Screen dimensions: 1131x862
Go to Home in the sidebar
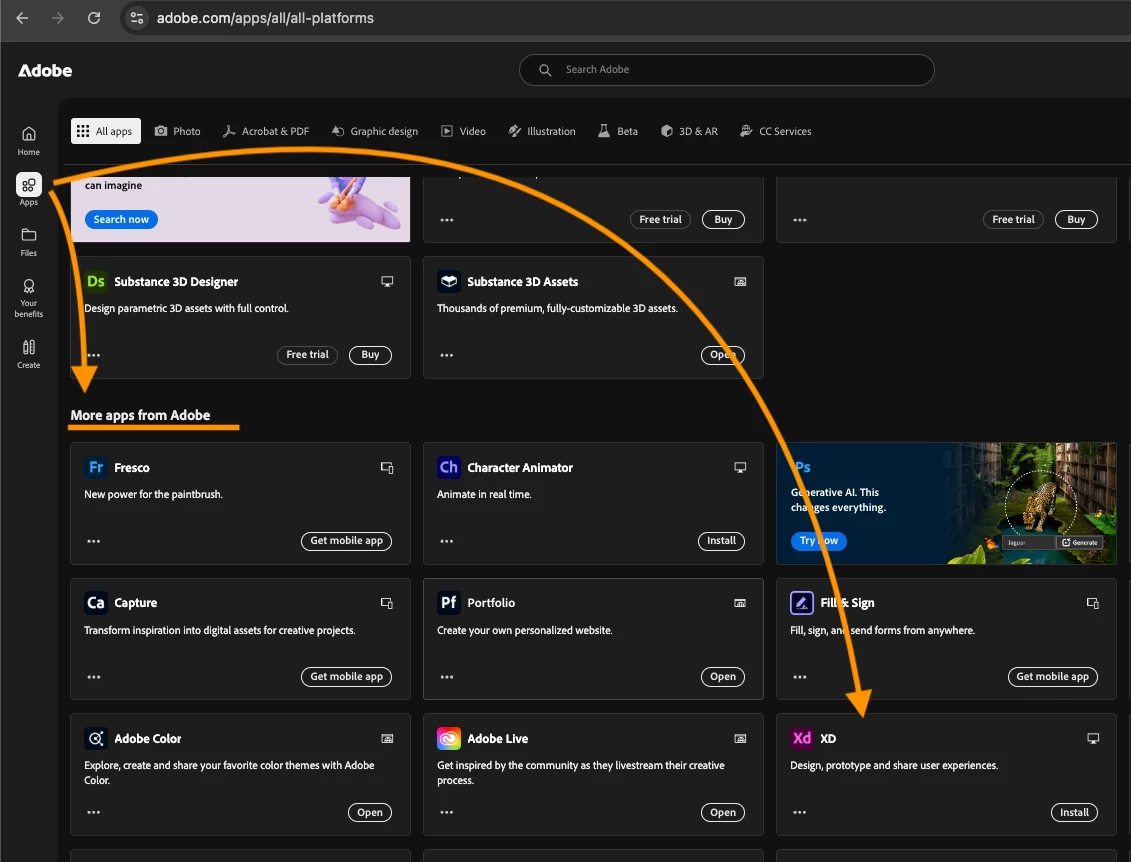29,141
